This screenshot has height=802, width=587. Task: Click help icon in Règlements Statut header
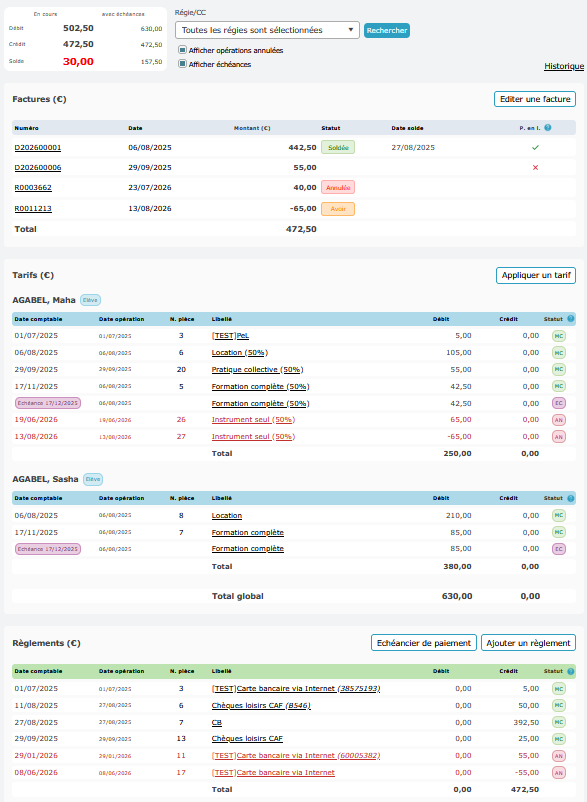pyautogui.click(x=571, y=671)
